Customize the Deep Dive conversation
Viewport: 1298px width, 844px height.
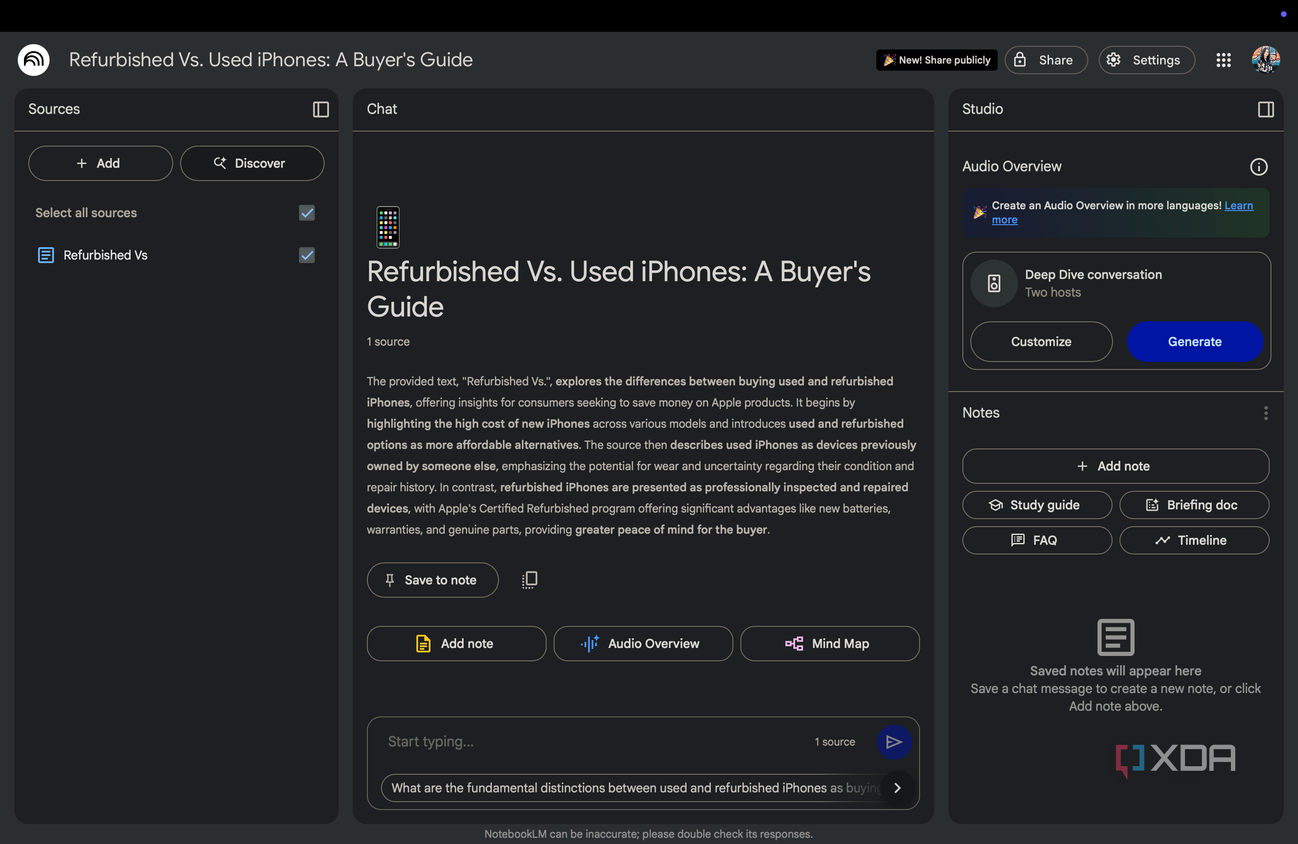(1041, 342)
